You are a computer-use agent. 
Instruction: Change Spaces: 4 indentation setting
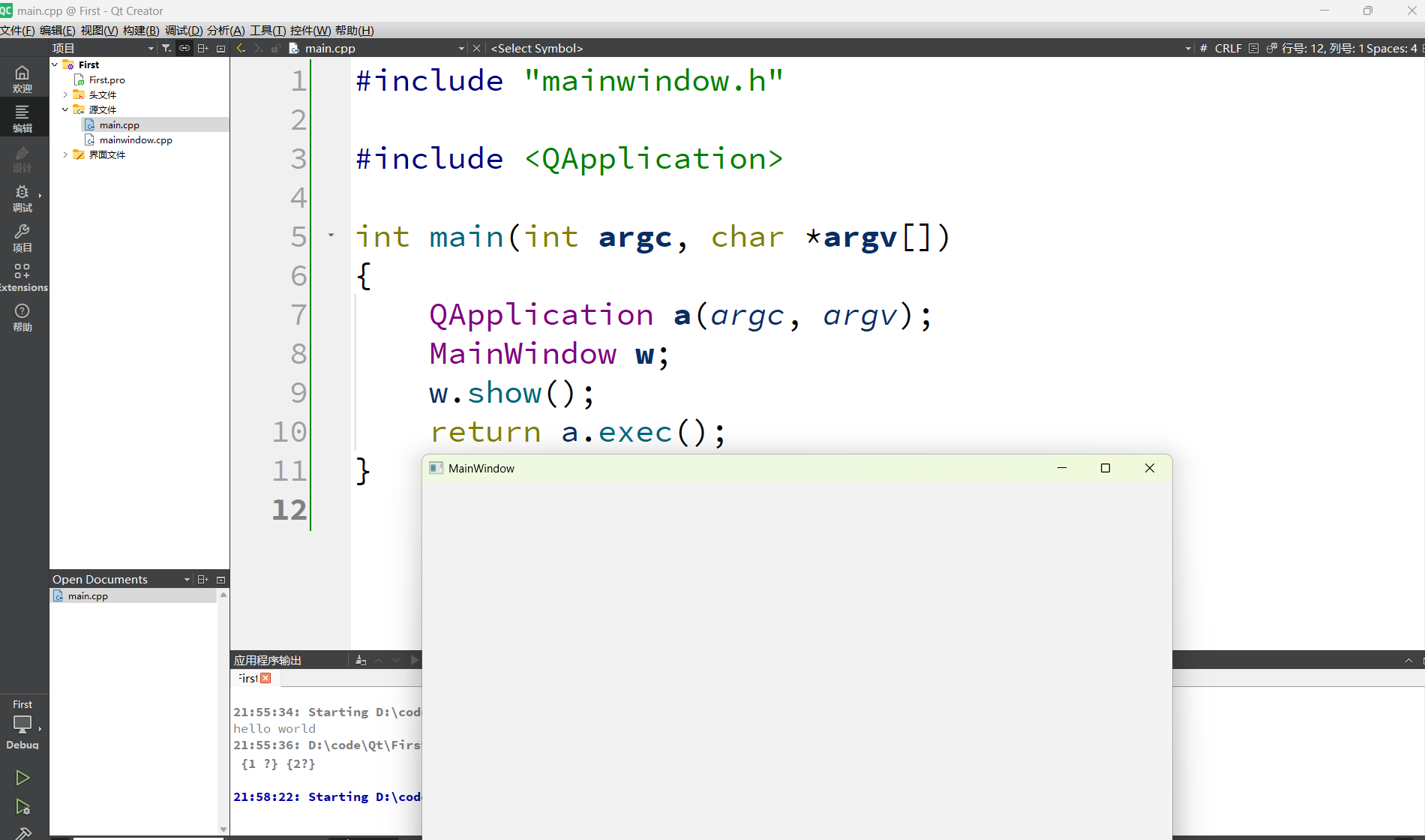1393,48
